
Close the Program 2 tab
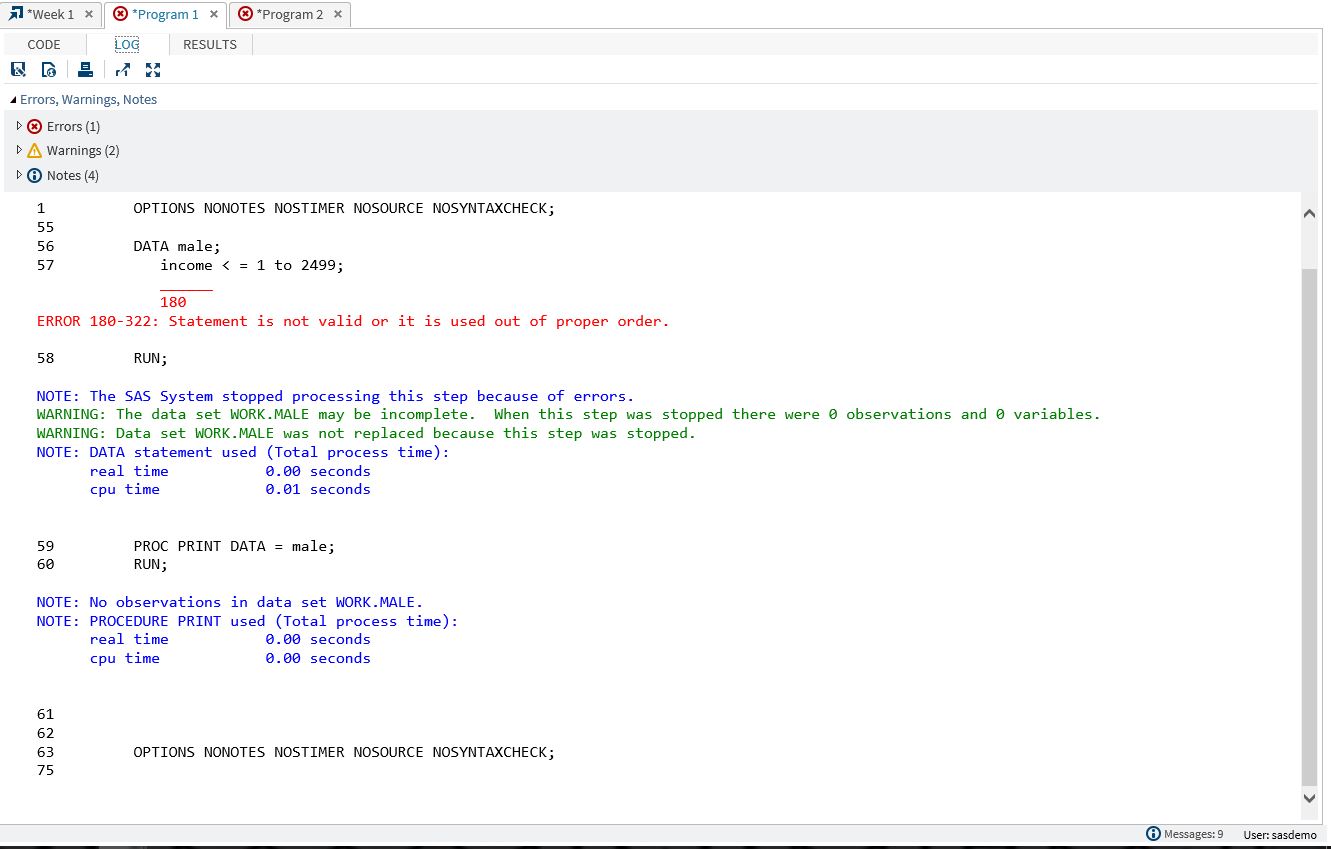[338, 14]
